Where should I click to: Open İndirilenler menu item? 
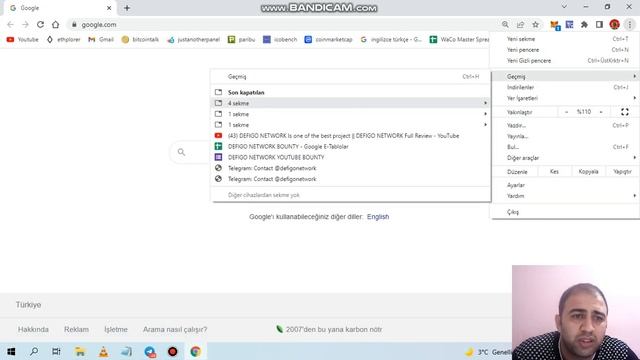(x=566, y=87)
